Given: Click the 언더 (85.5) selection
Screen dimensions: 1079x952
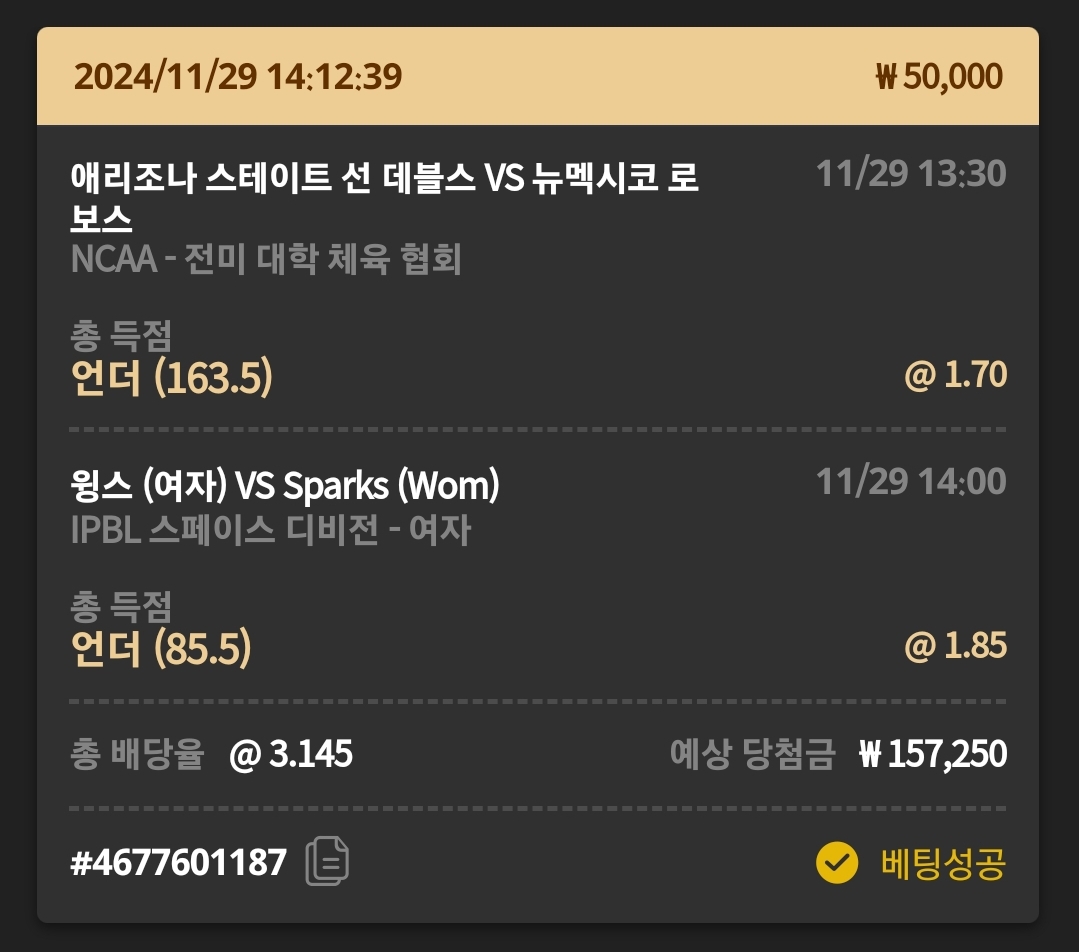Looking at the screenshot, I should click(x=161, y=650).
